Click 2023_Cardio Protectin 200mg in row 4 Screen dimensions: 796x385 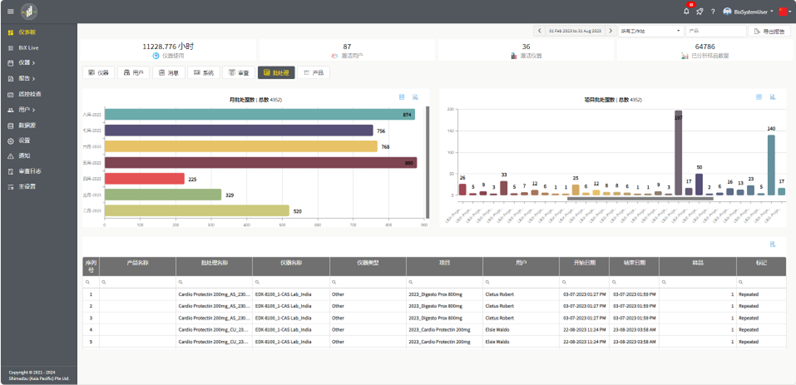coord(439,329)
